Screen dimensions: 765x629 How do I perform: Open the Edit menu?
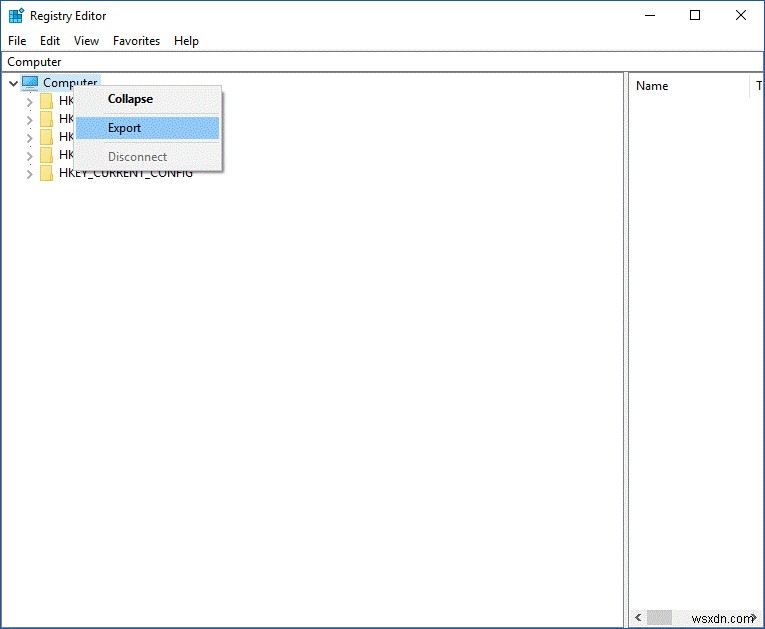tap(50, 41)
